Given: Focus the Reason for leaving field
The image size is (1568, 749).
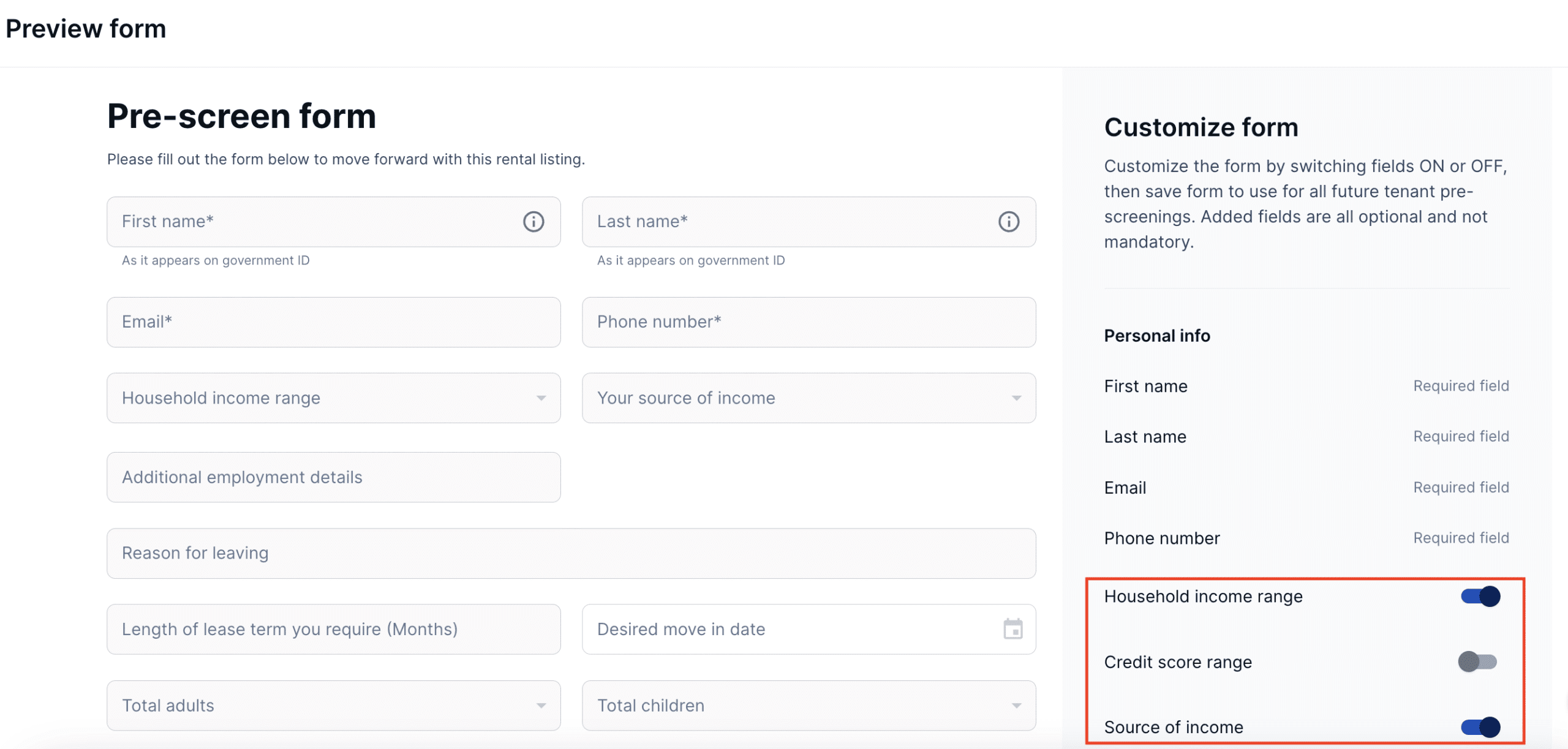Looking at the screenshot, I should click(x=571, y=553).
